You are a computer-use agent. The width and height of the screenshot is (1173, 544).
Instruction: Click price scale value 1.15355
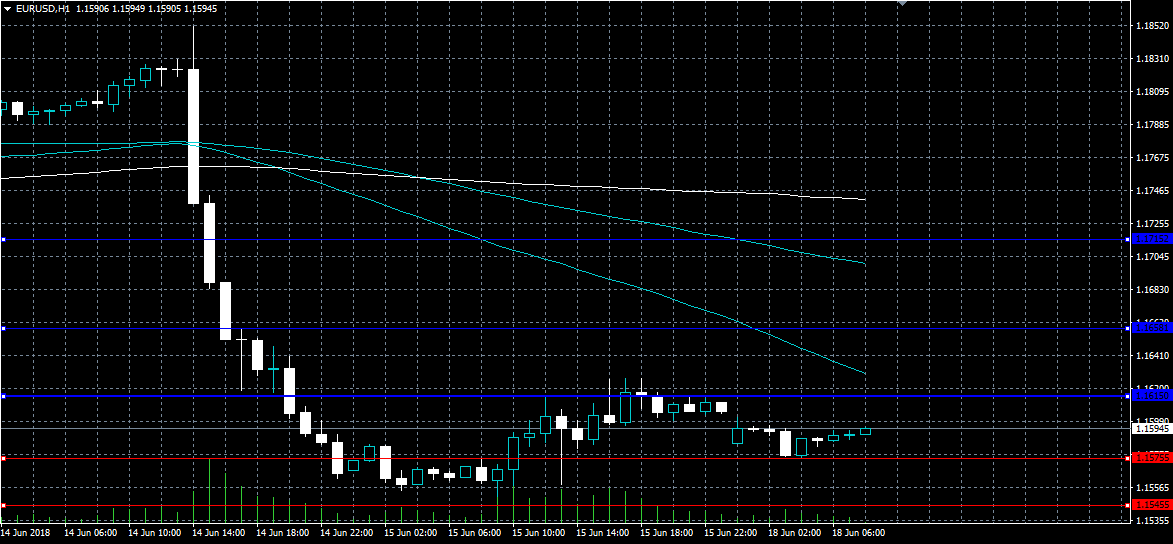tap(1151, 520)
